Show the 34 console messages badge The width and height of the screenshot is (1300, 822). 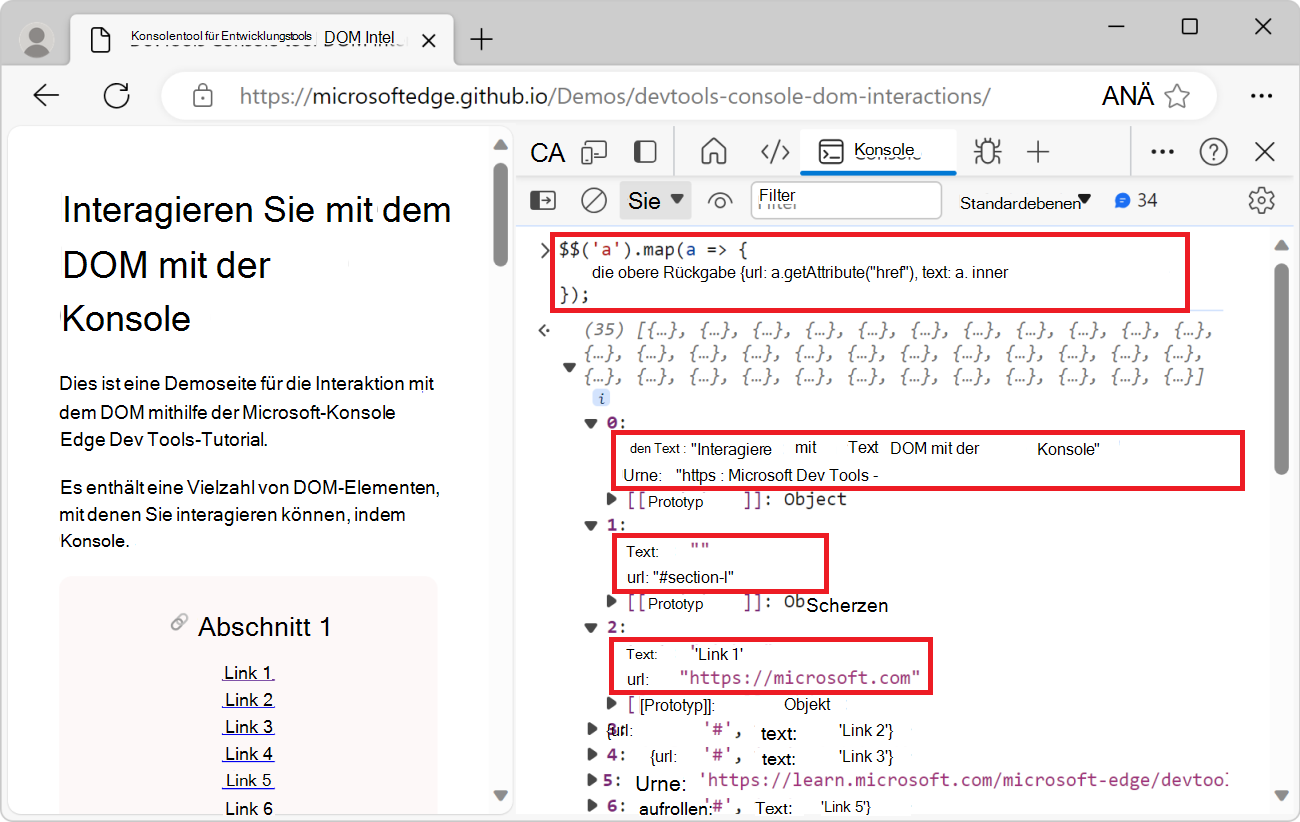point(1136,200)
